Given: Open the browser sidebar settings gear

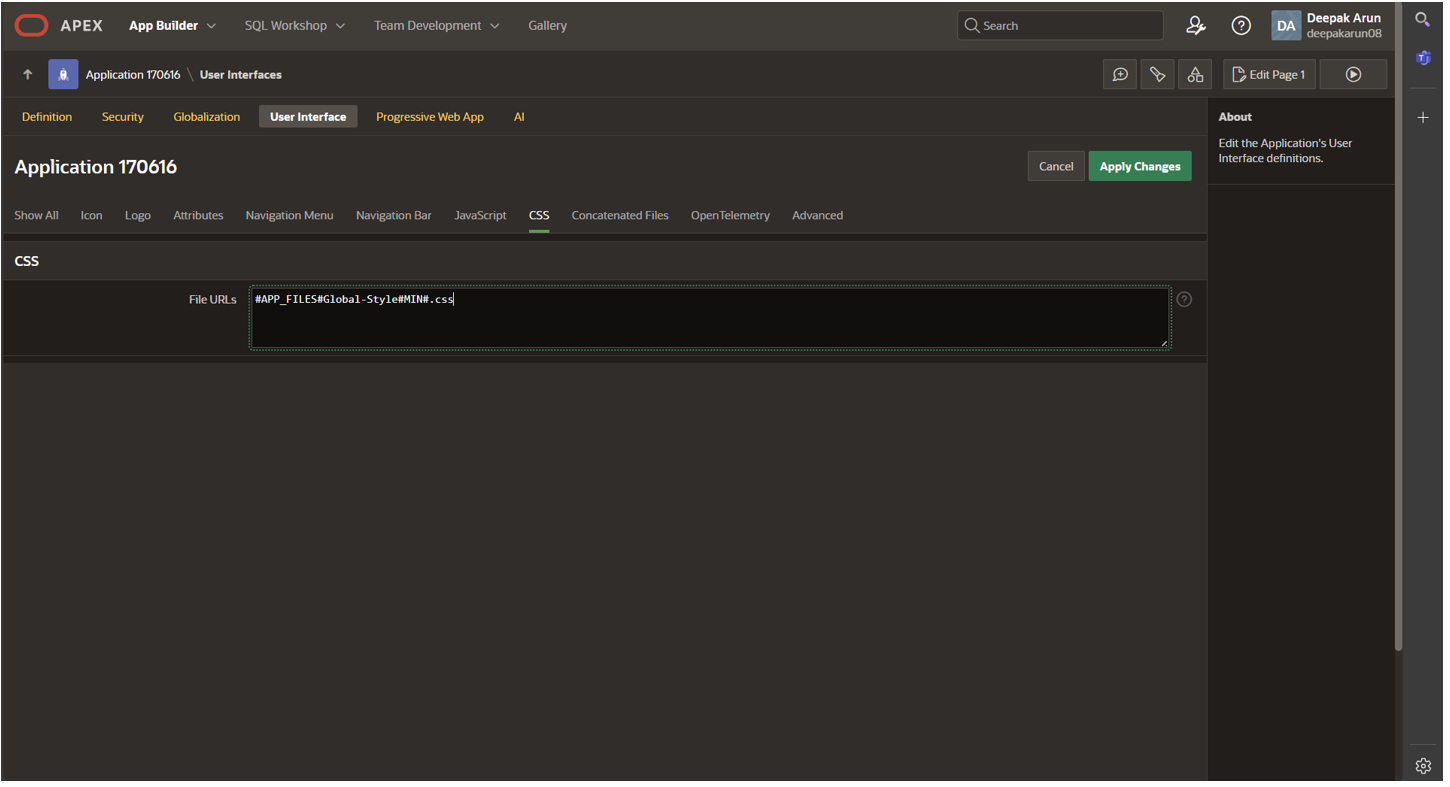Looking at the screenshot, I should click(1423, 766).
